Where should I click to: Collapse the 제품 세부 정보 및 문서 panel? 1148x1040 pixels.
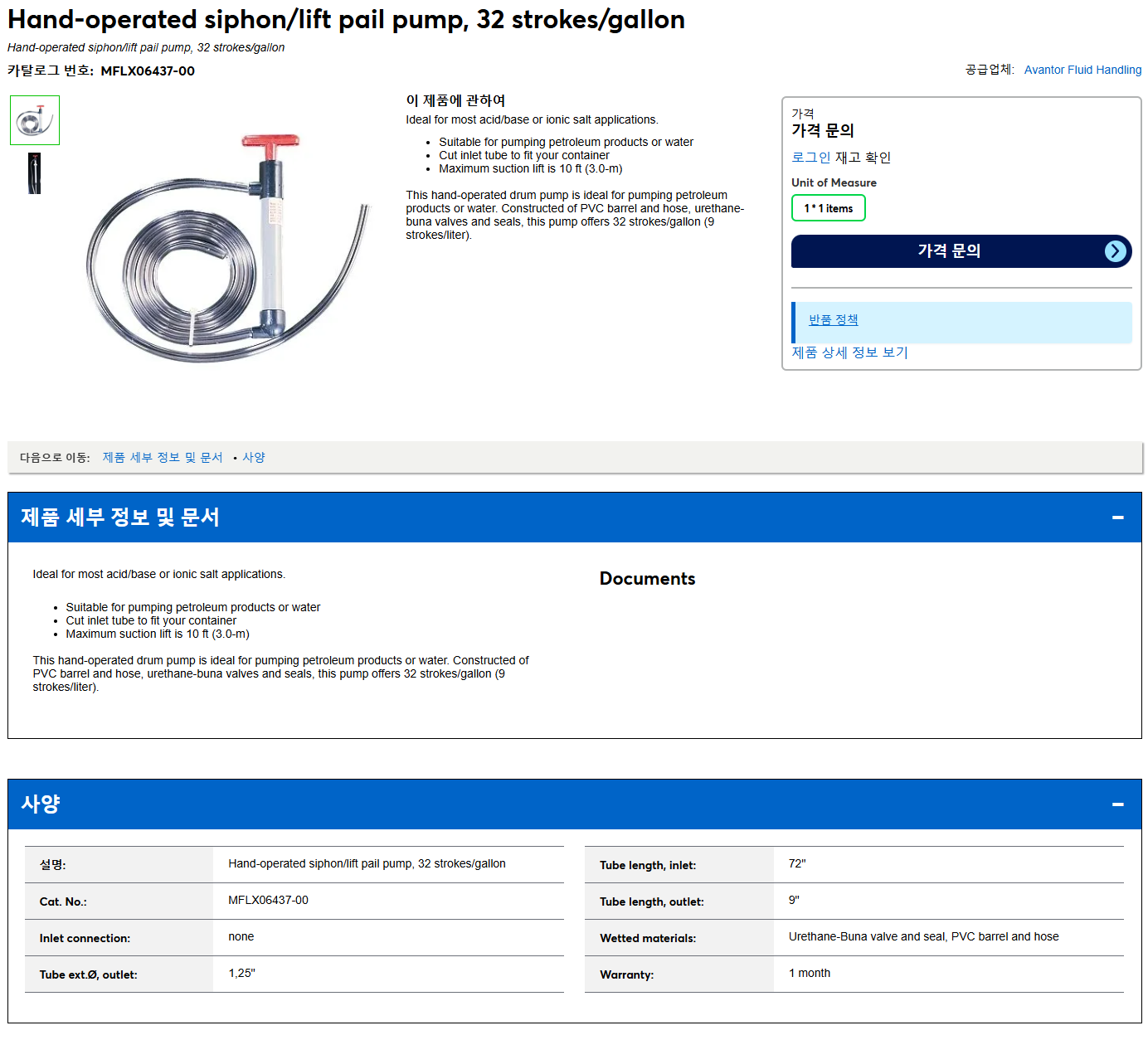1118,518
